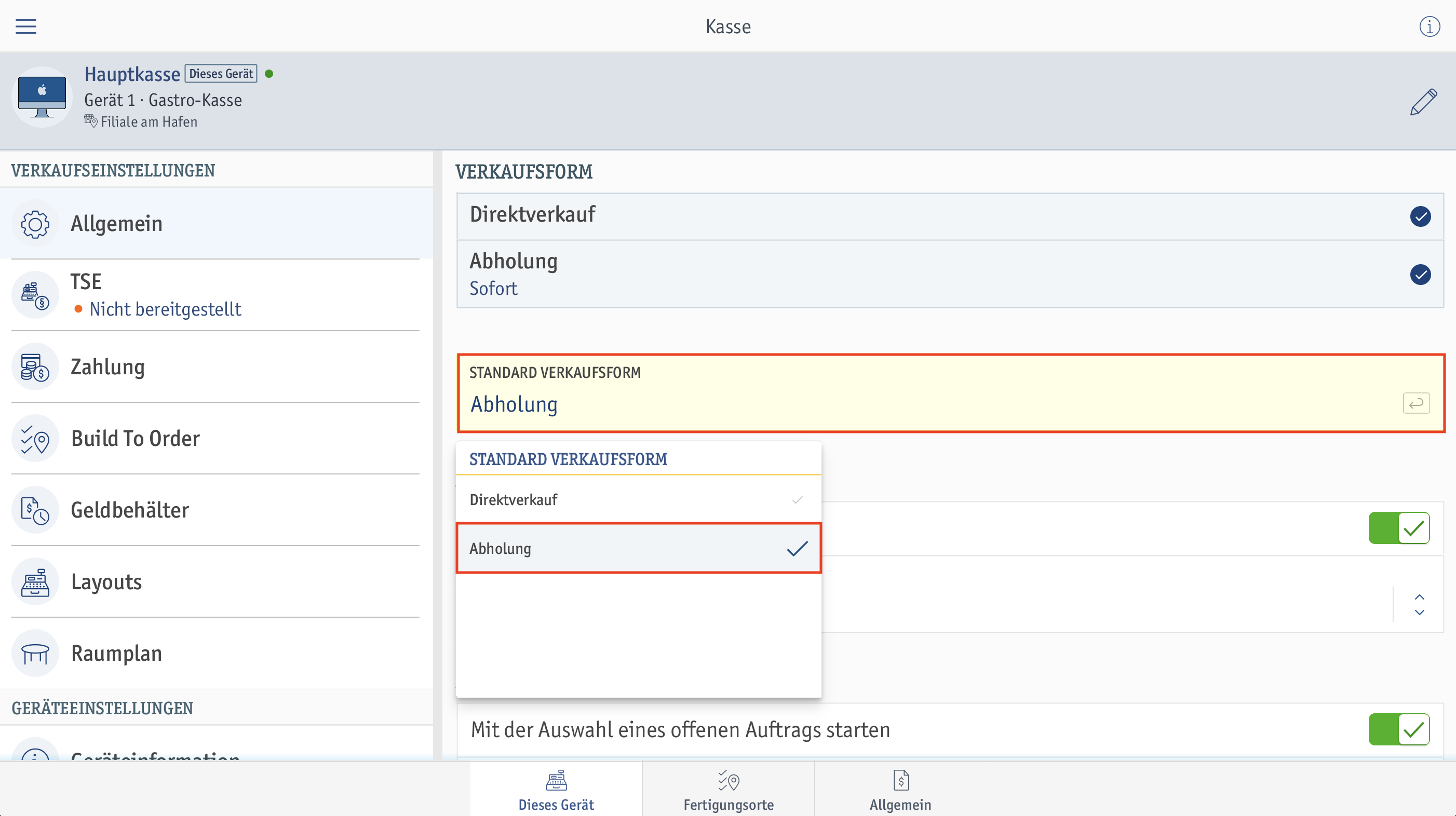The height and width of the screenshot is (816, 1456).
Task: Click the VERKAUFSFORM section heading
Action: tap(524, 171)
